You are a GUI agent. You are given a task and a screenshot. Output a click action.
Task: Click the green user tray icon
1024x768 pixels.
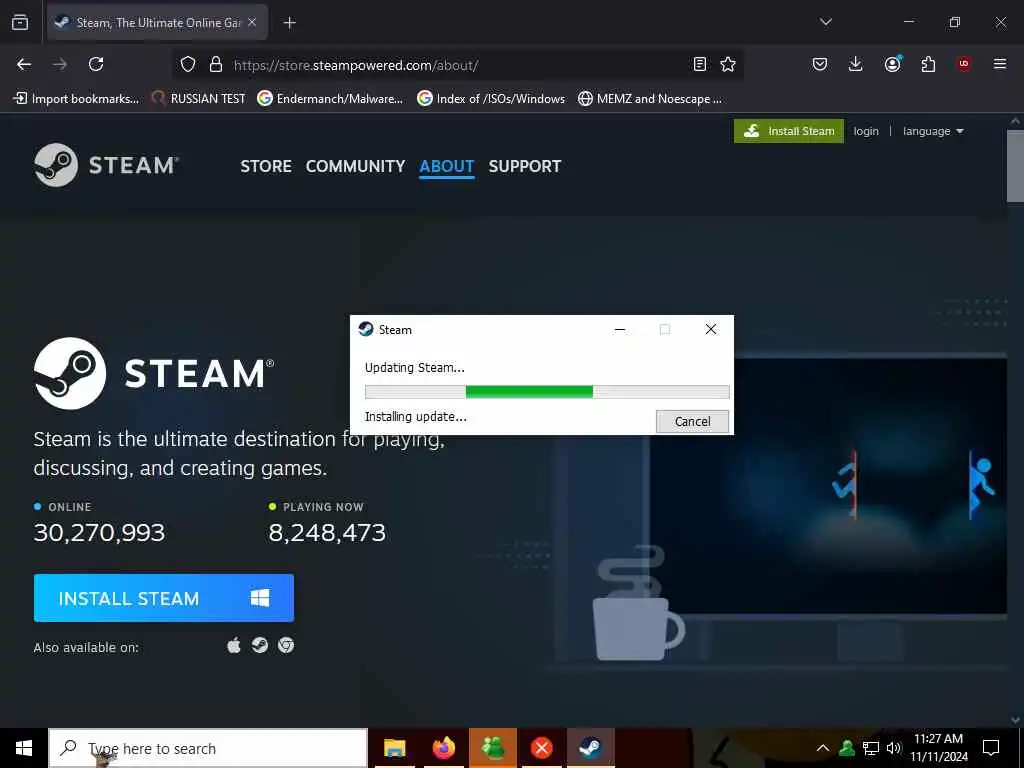(x=847, y=748)
